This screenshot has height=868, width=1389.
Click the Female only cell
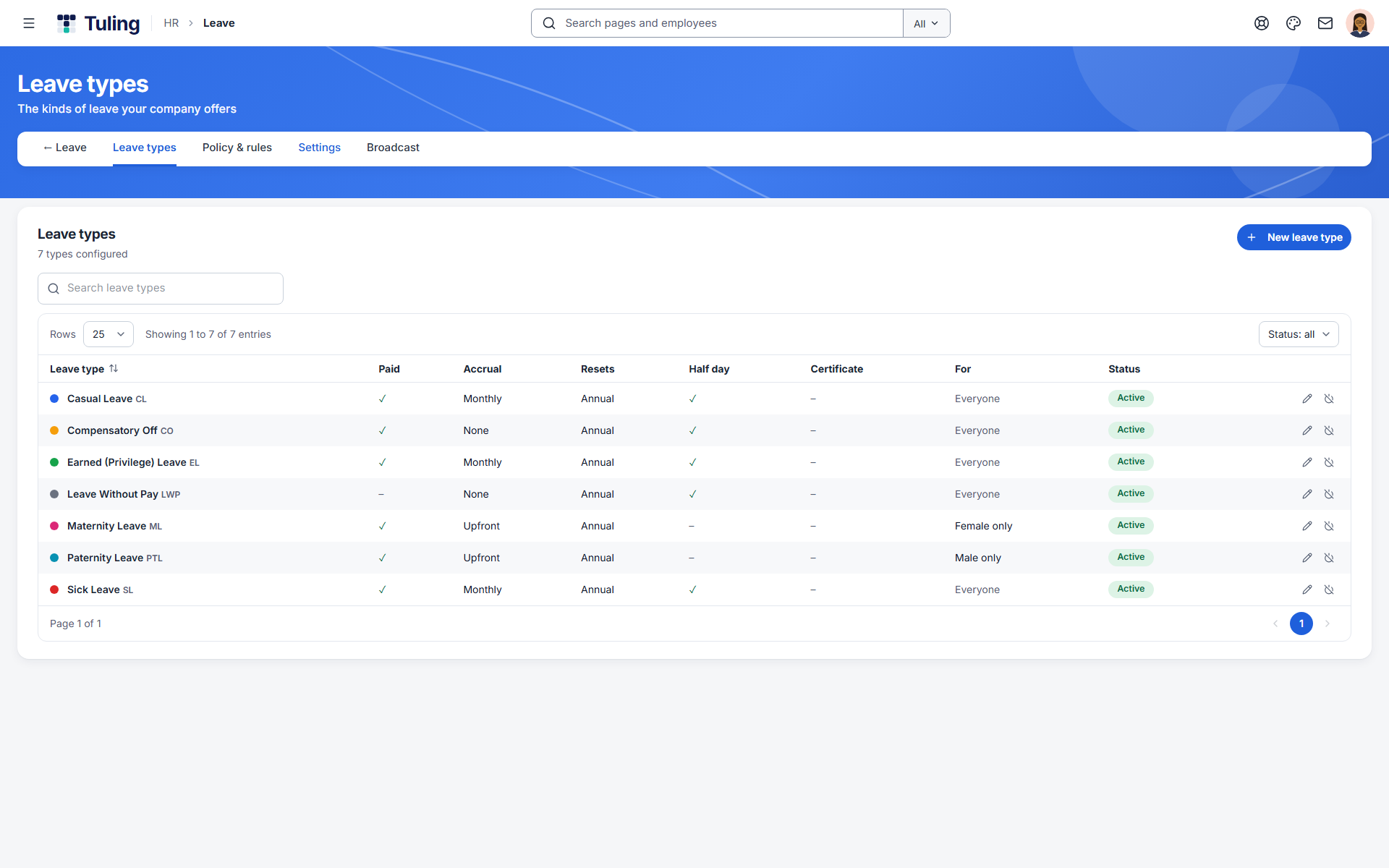(983, 526)
